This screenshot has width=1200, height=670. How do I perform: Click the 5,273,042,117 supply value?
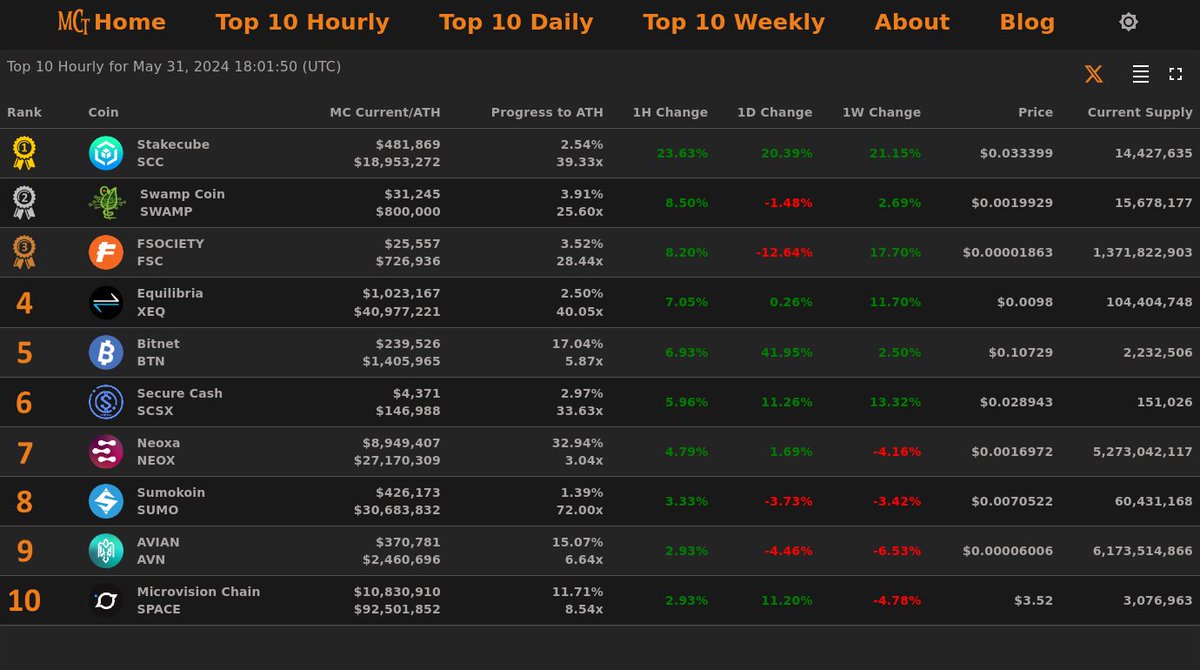point(1143,452)
